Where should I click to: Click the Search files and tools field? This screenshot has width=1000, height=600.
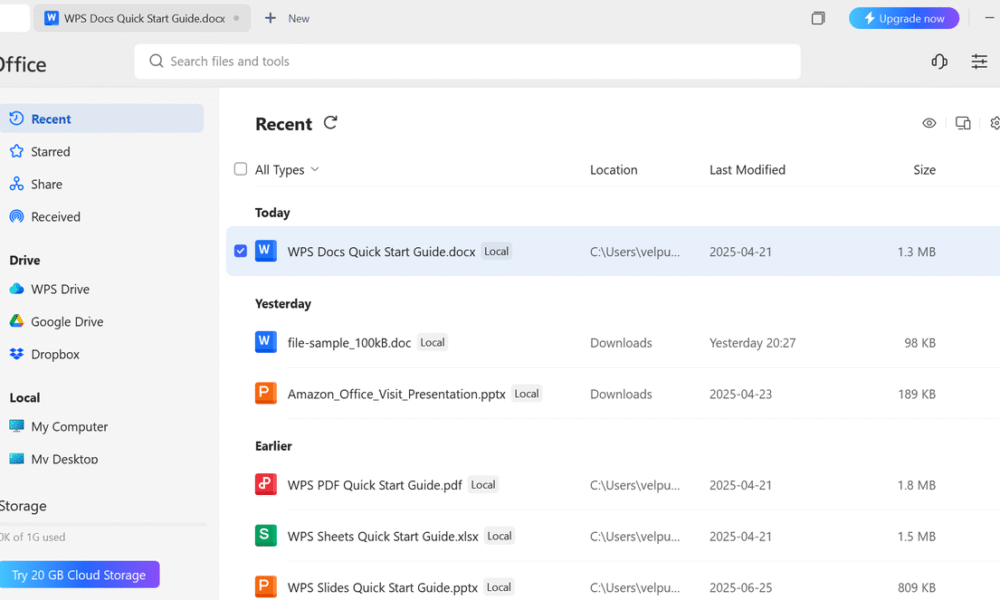(467, 61)
